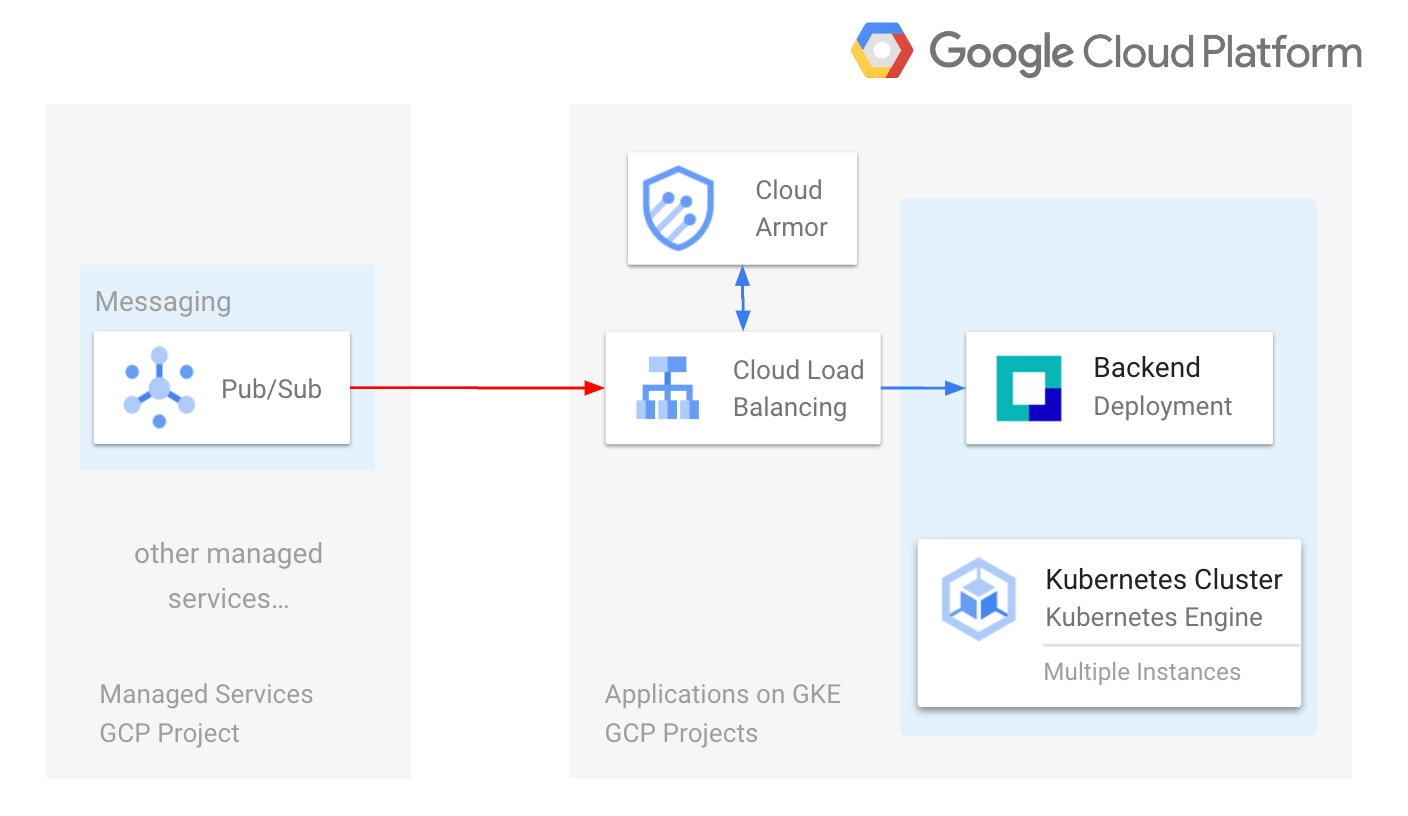Viewport: 1408px width, 816px height.
Task: Select the Cloud Load Balancing label
Action: (798, 389)
